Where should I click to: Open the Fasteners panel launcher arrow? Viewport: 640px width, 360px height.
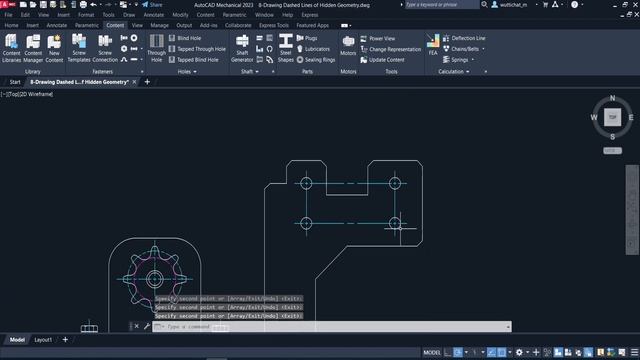142,72
